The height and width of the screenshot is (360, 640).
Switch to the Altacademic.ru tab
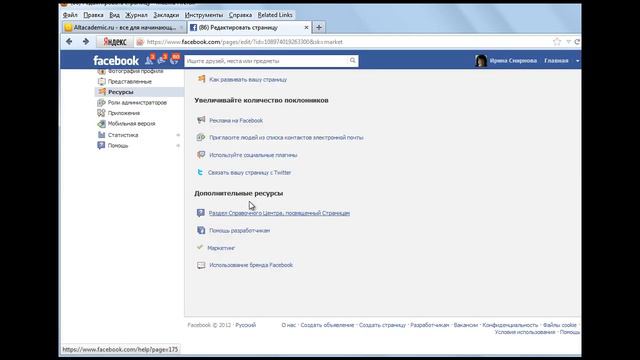(x=124, y=27)
